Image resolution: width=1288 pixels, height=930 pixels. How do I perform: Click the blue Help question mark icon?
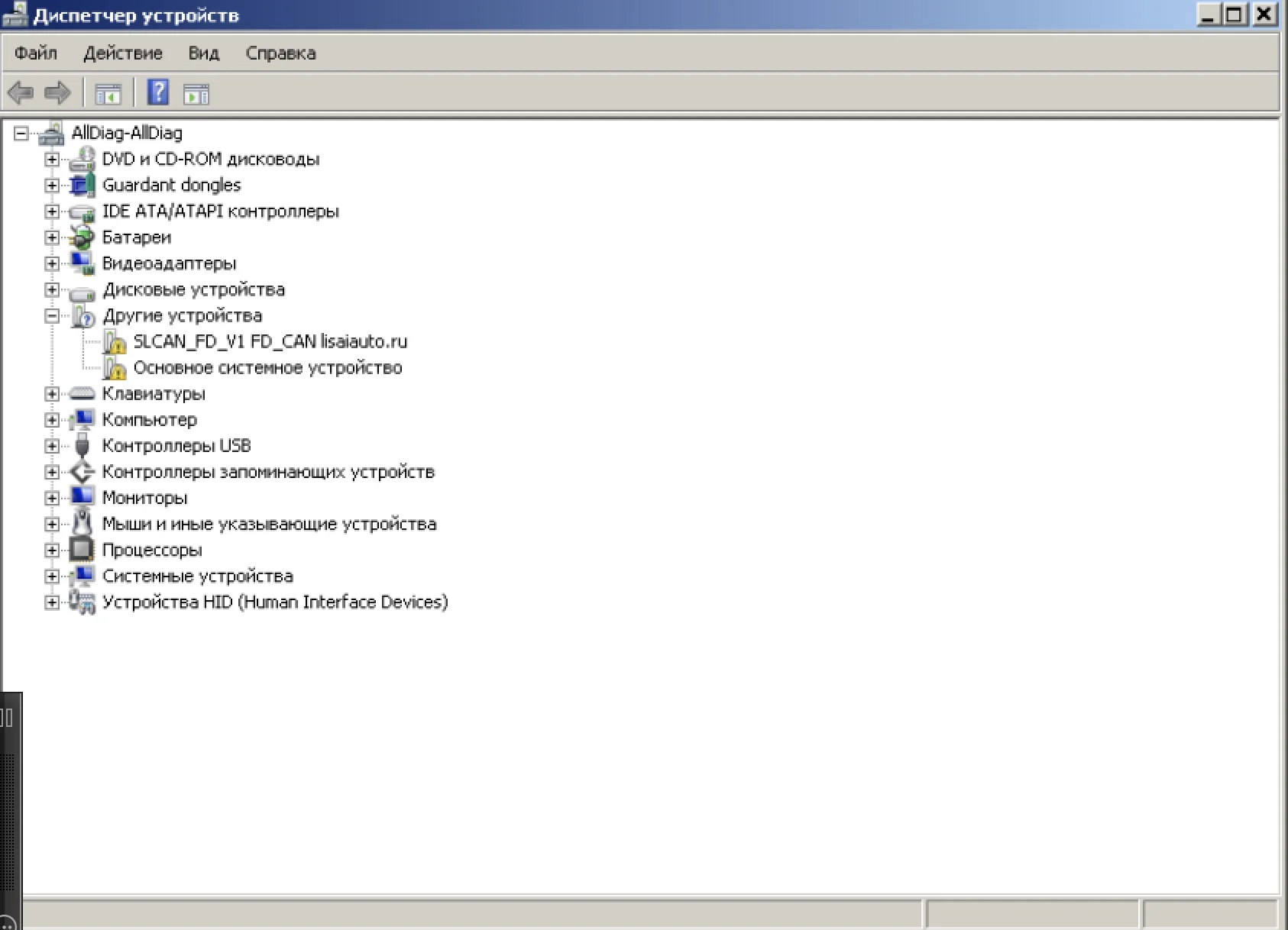(x=157, y=93)
